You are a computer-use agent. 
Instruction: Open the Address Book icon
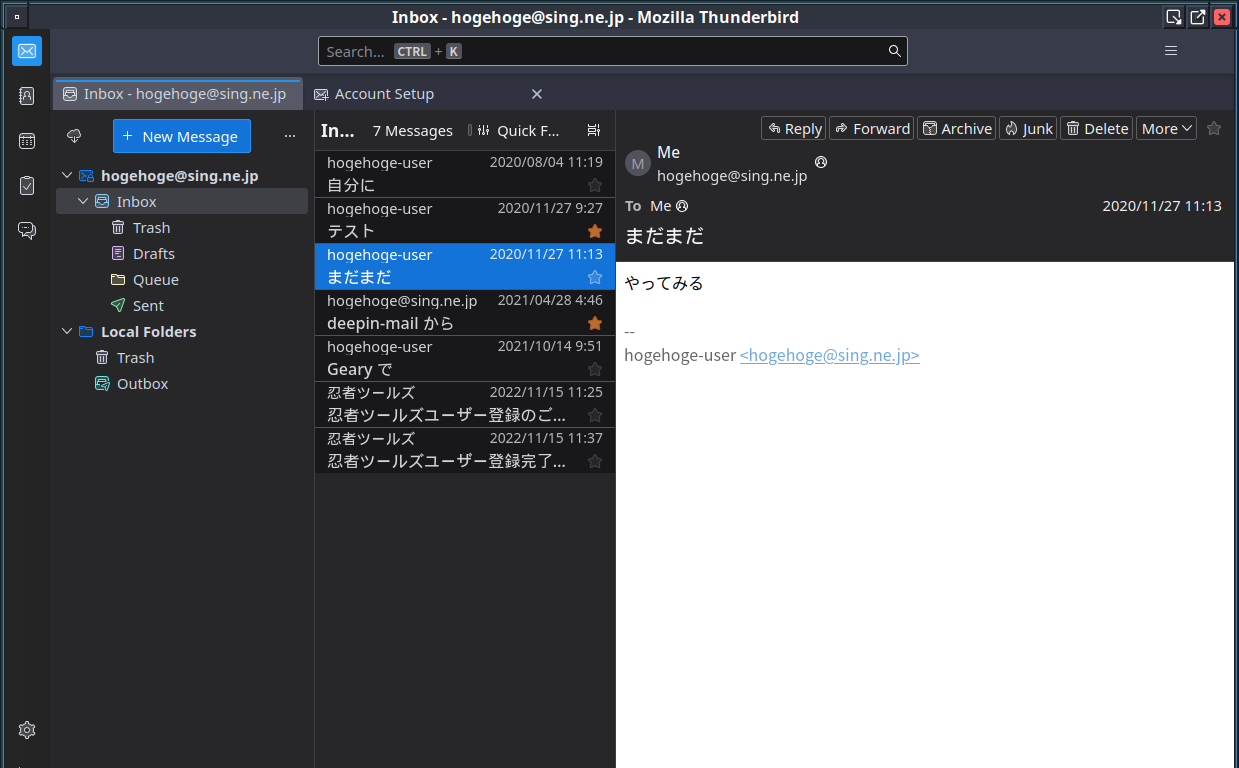[27, 96]
